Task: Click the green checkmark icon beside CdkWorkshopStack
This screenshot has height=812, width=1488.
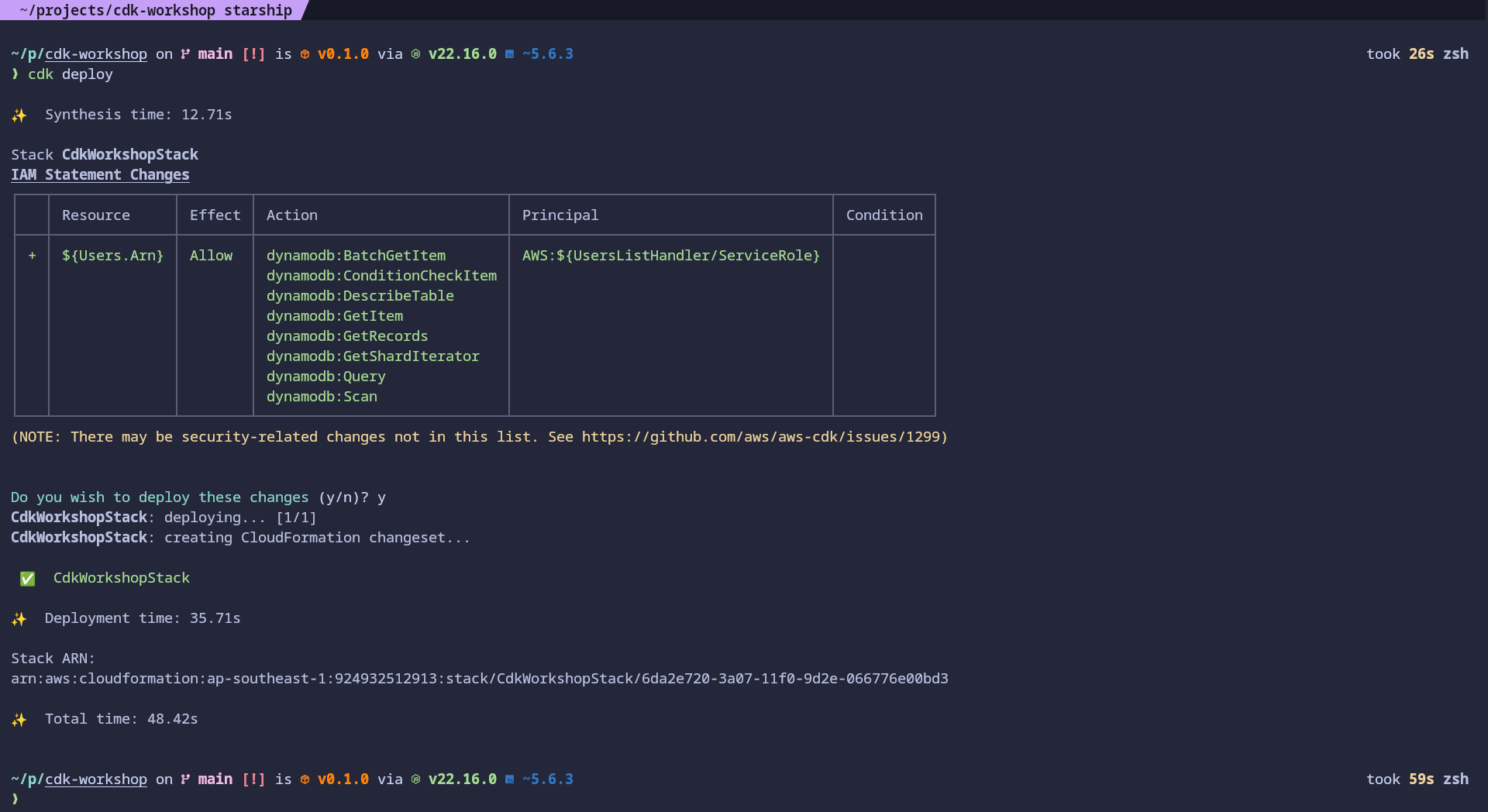Action: pyautogui.click(x=28, y=579)
